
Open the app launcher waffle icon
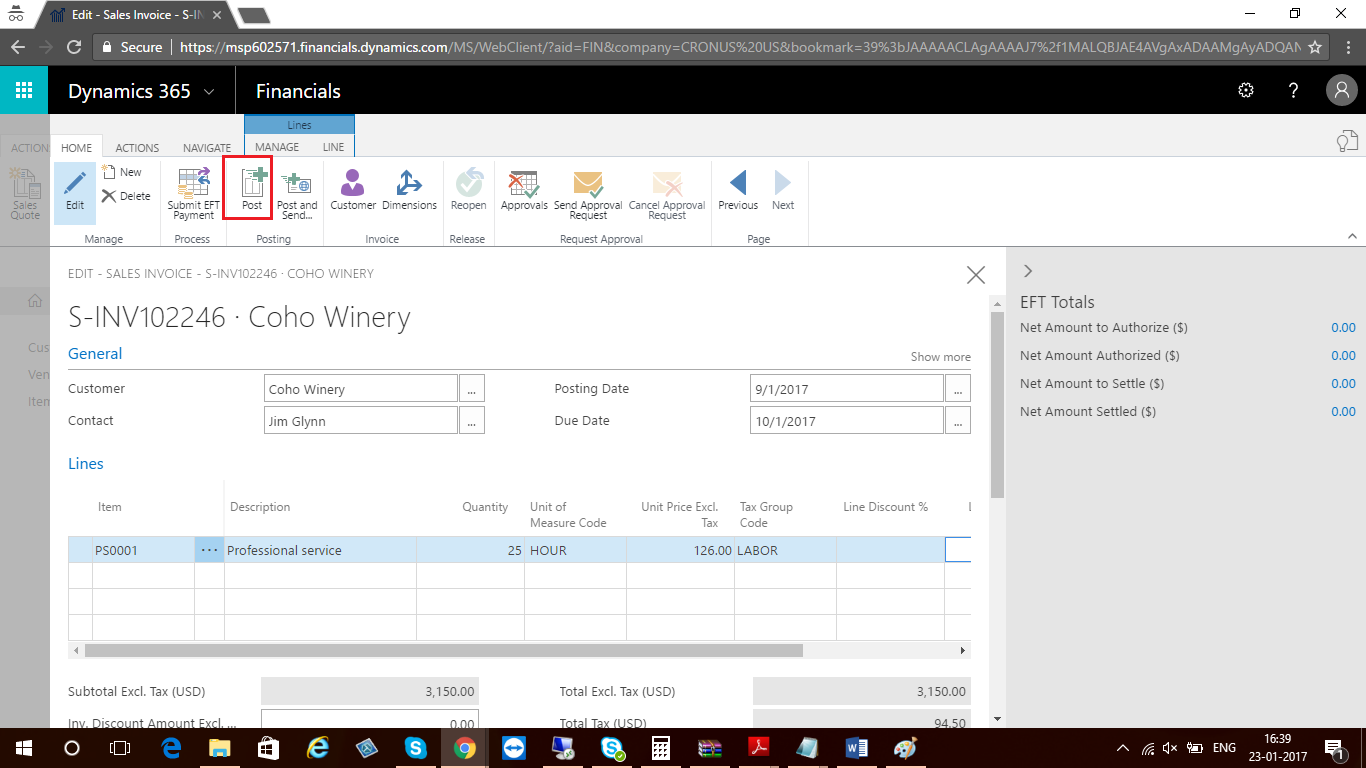click(24, 91)
